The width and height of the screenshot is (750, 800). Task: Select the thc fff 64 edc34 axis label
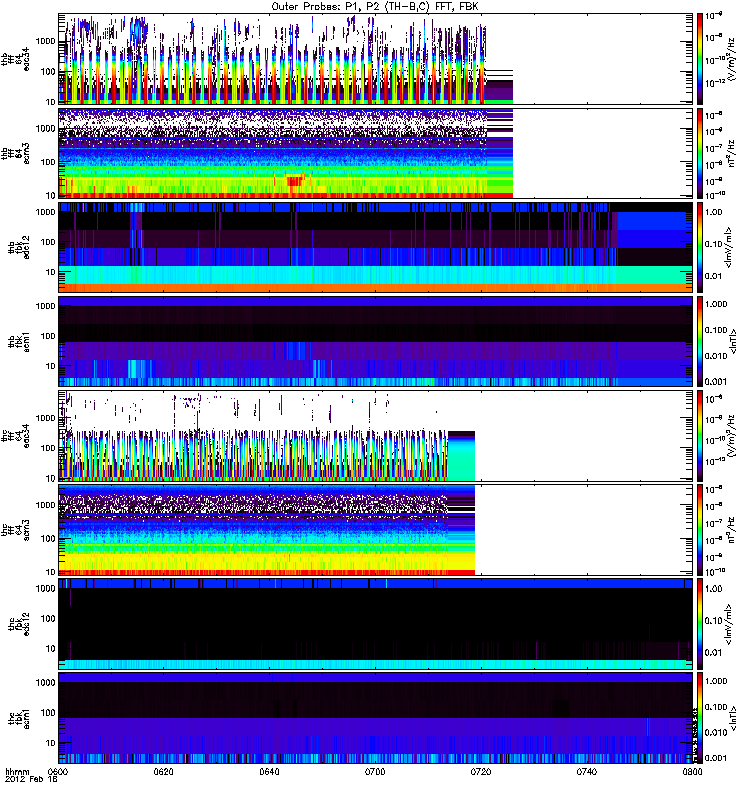[x=15, y=436]
